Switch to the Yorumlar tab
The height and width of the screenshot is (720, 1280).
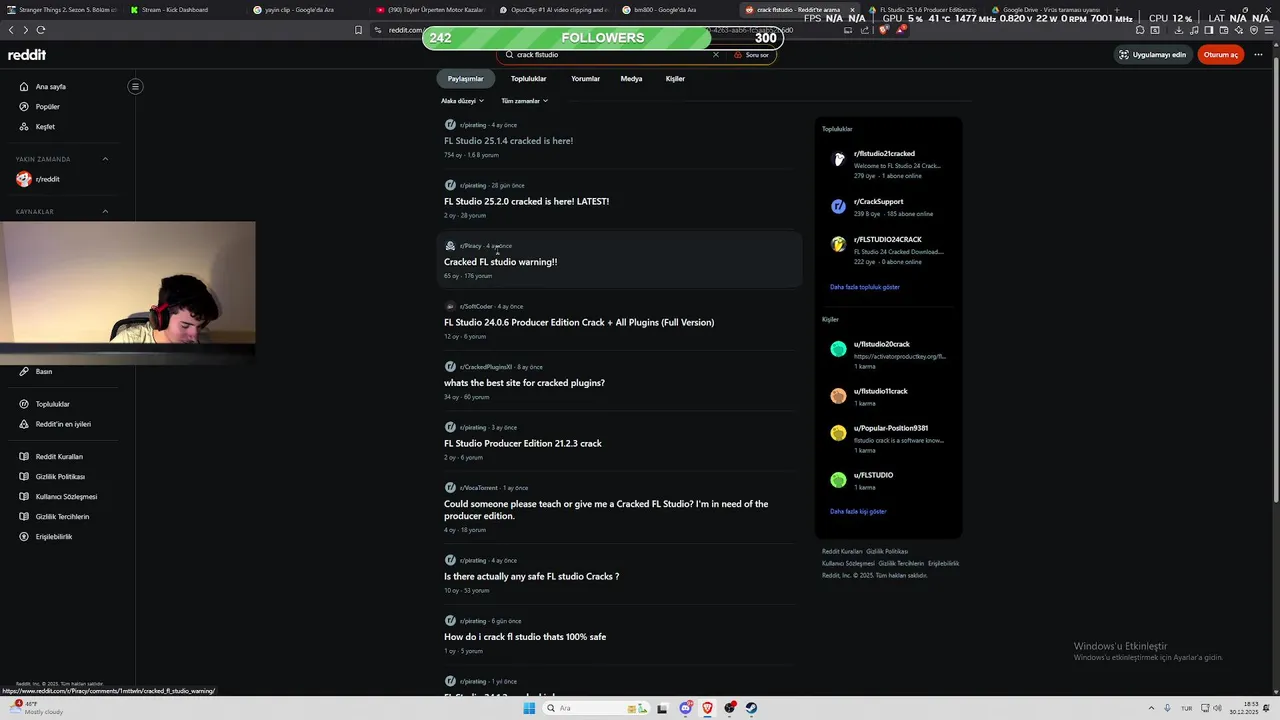pyautogui.click(x=585, y=79)
